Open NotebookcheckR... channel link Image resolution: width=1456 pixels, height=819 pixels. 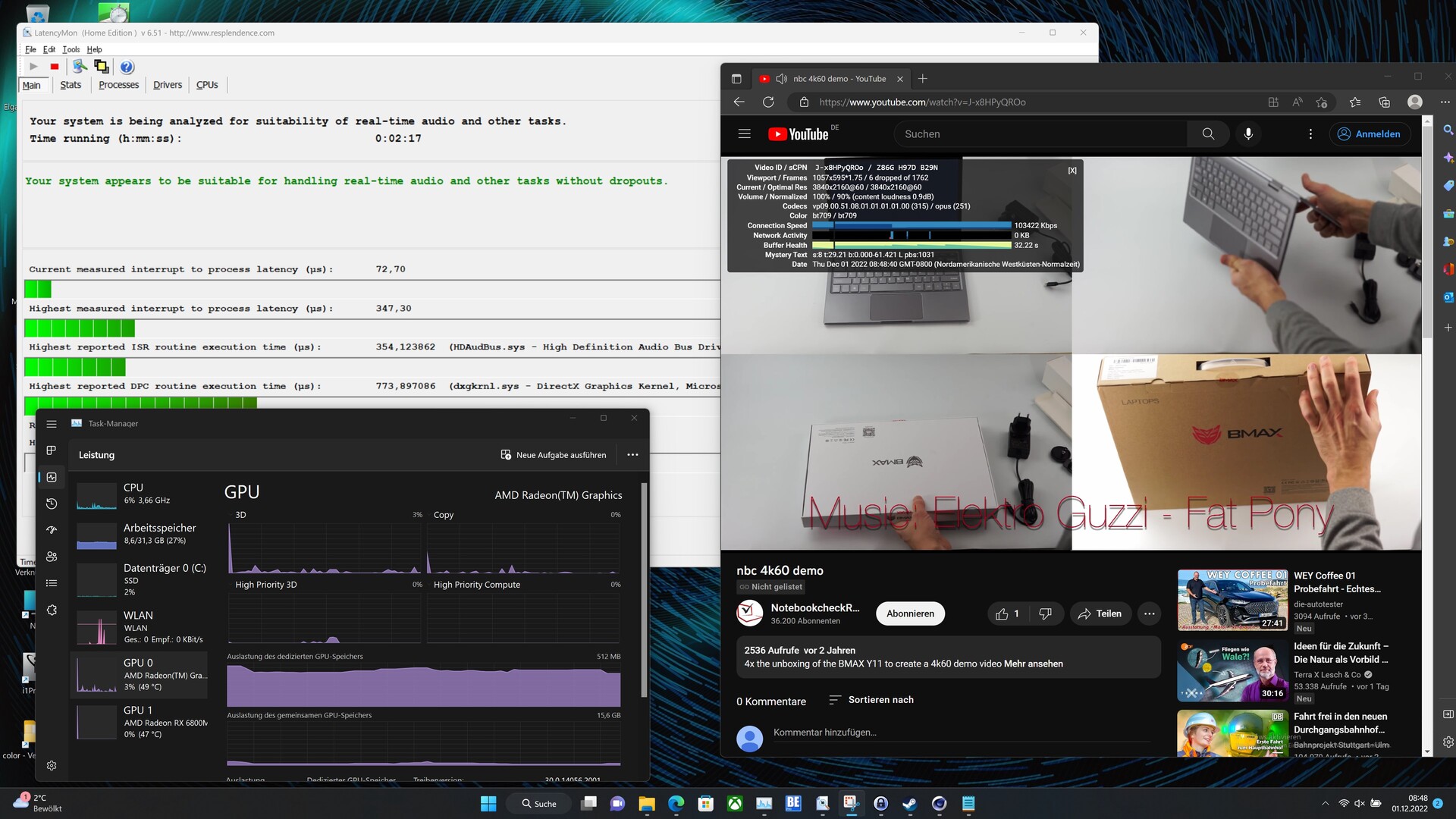click(x=815, y=608)
